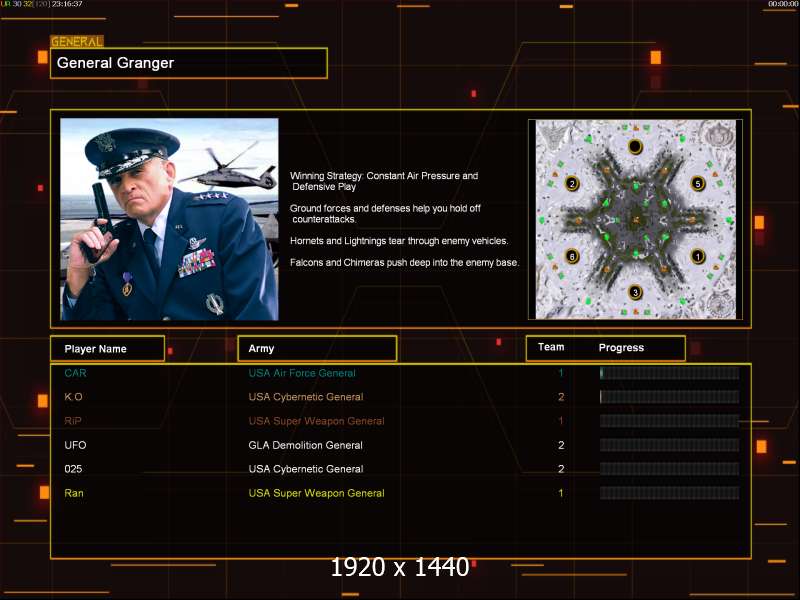The image size is (800, 600).
Task: Click the Team column header
Action: (551, 347)
